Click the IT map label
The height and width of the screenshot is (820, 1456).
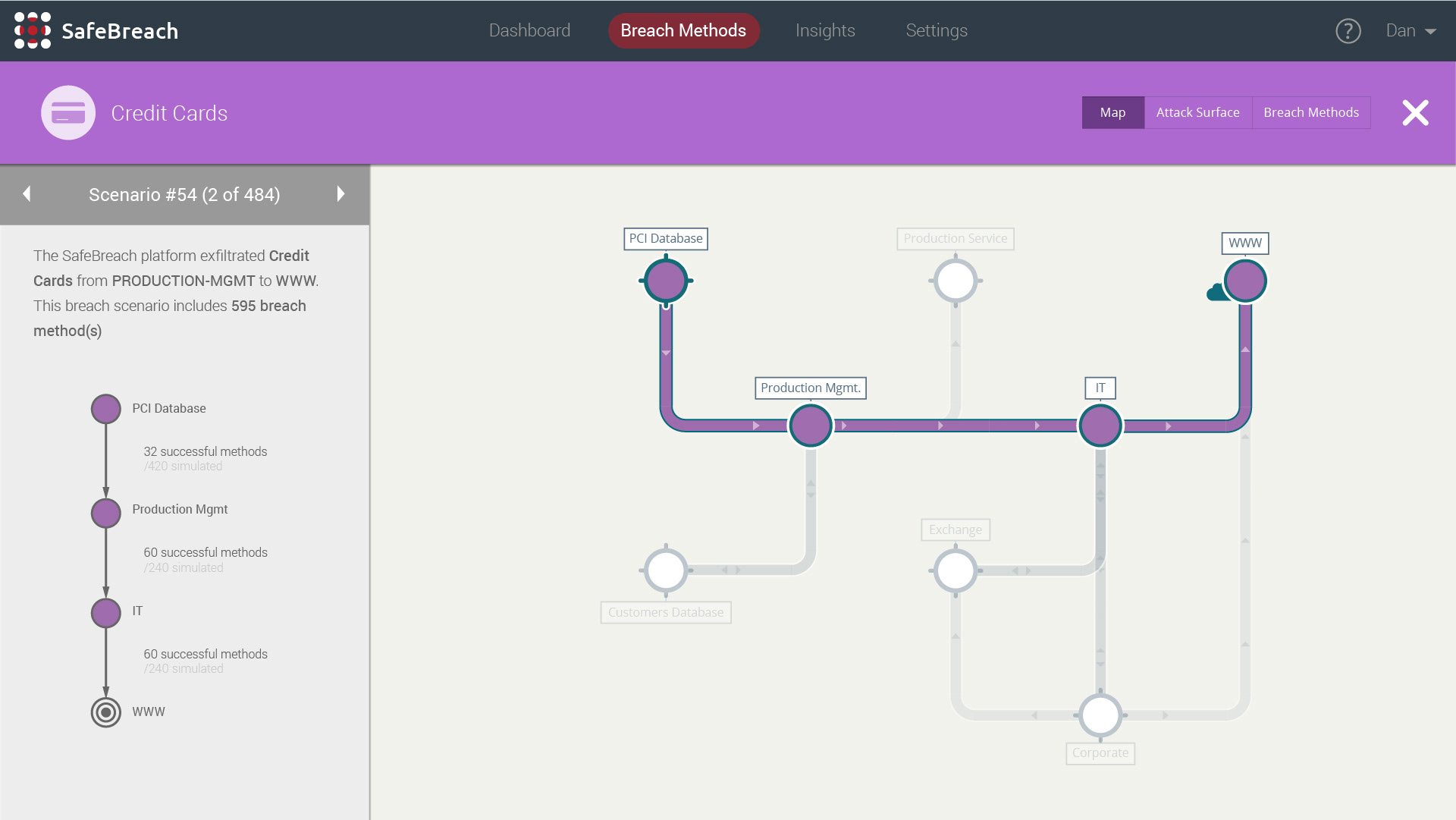click(x=1100, y=388)
